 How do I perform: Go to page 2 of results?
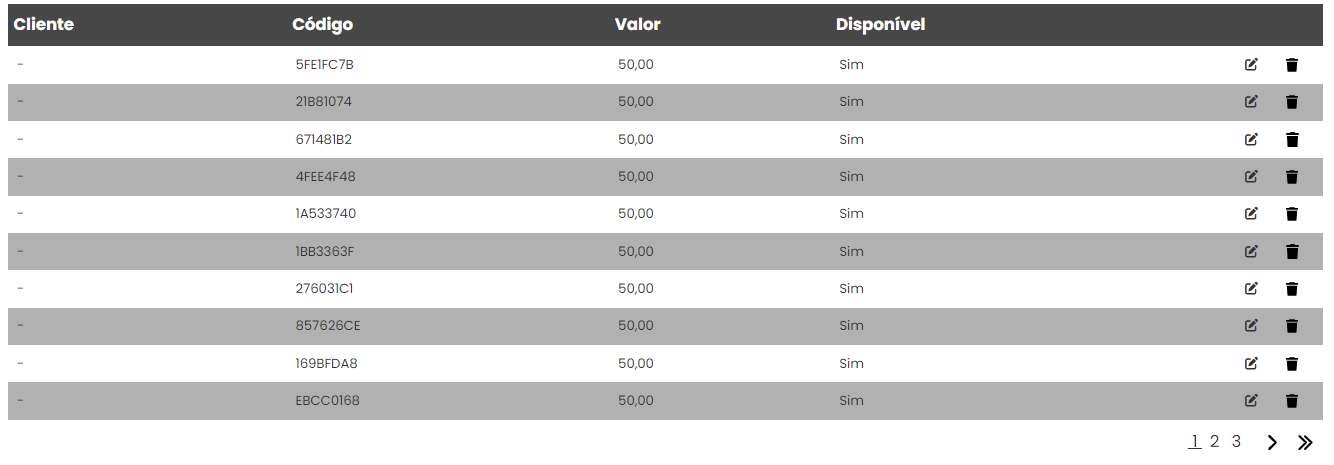click(x=1215, y=441)
